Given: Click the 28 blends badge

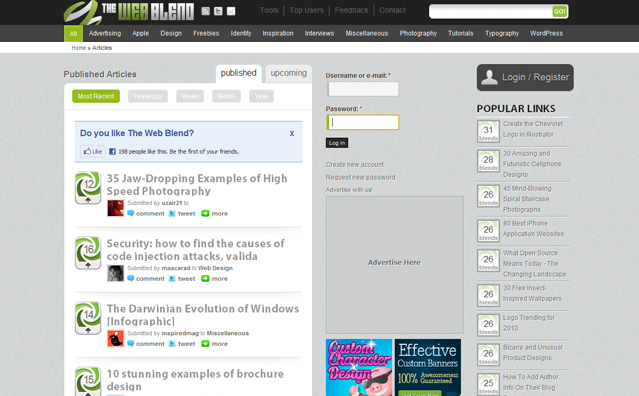Looking at the screenshot, I should pos(488,161).
